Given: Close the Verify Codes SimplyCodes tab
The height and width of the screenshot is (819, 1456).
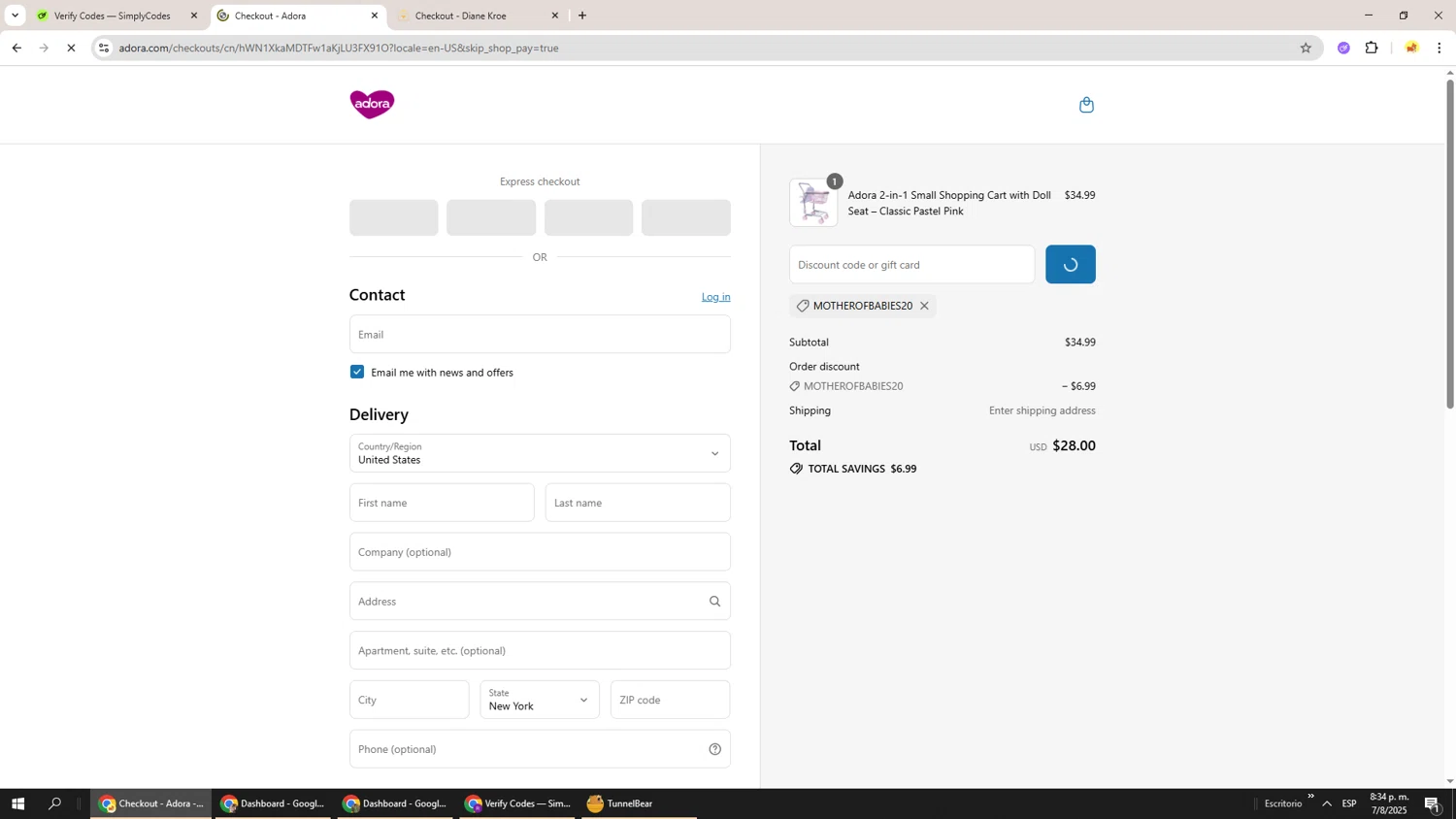Looking at the screenshot, I should [x=194, y=16].
